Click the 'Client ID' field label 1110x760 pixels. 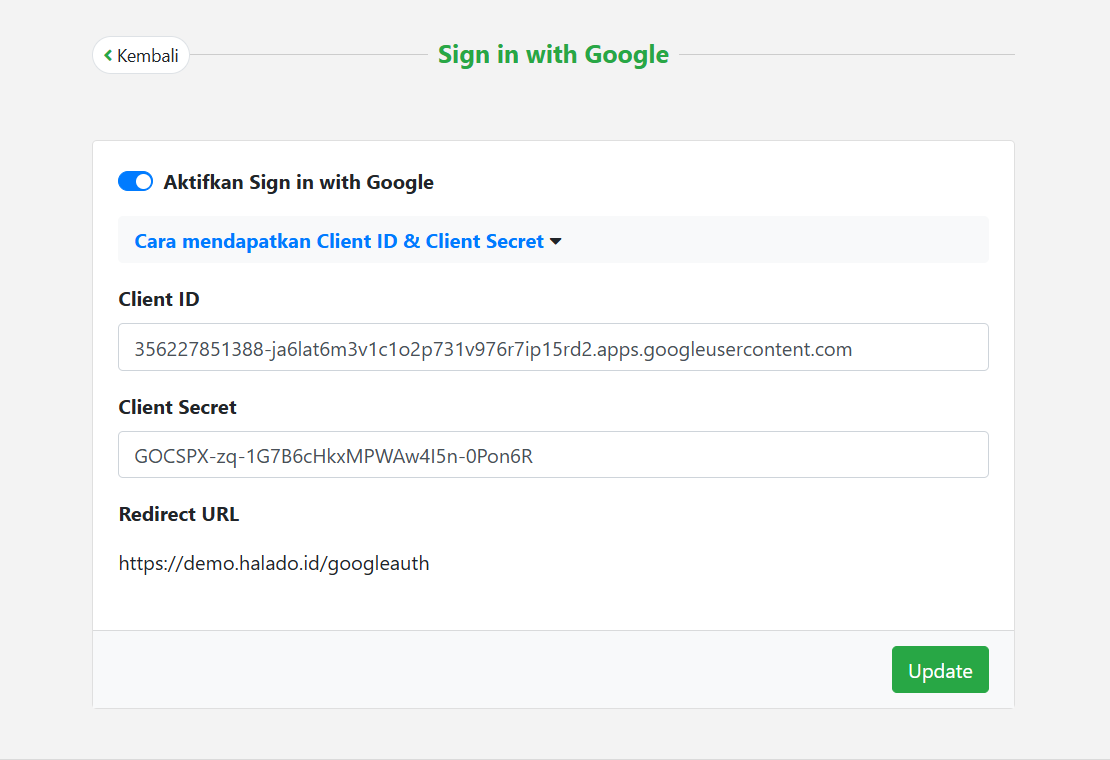159,299
